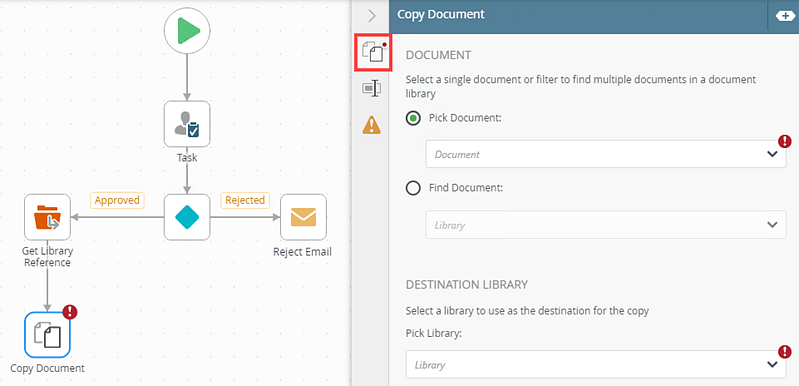
Task: Select the Copy Document workflow step
Action: (47, 334)
